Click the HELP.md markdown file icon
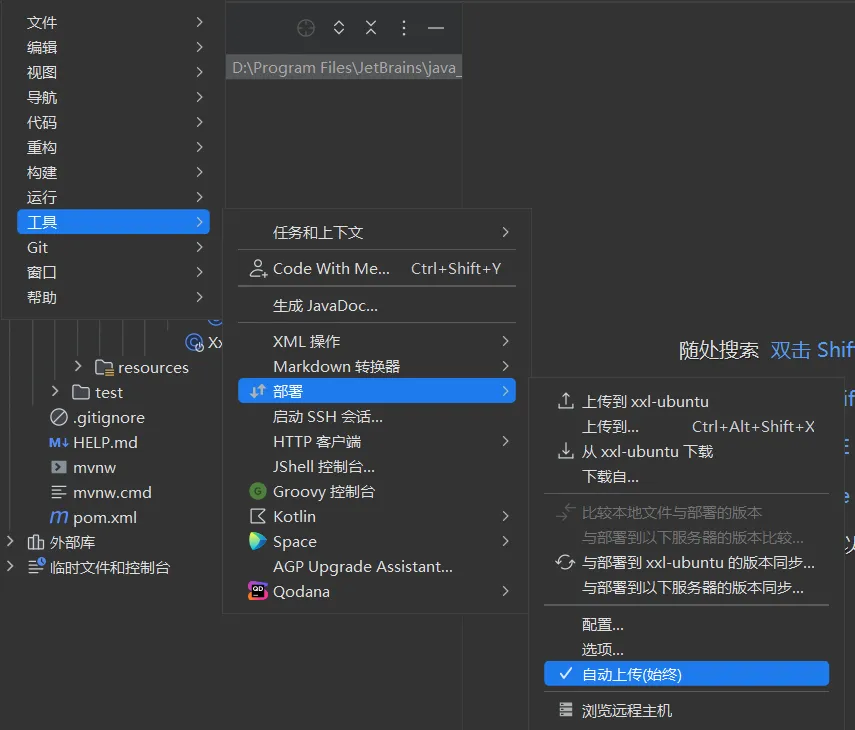855x730 pixels. coord(58,442)
